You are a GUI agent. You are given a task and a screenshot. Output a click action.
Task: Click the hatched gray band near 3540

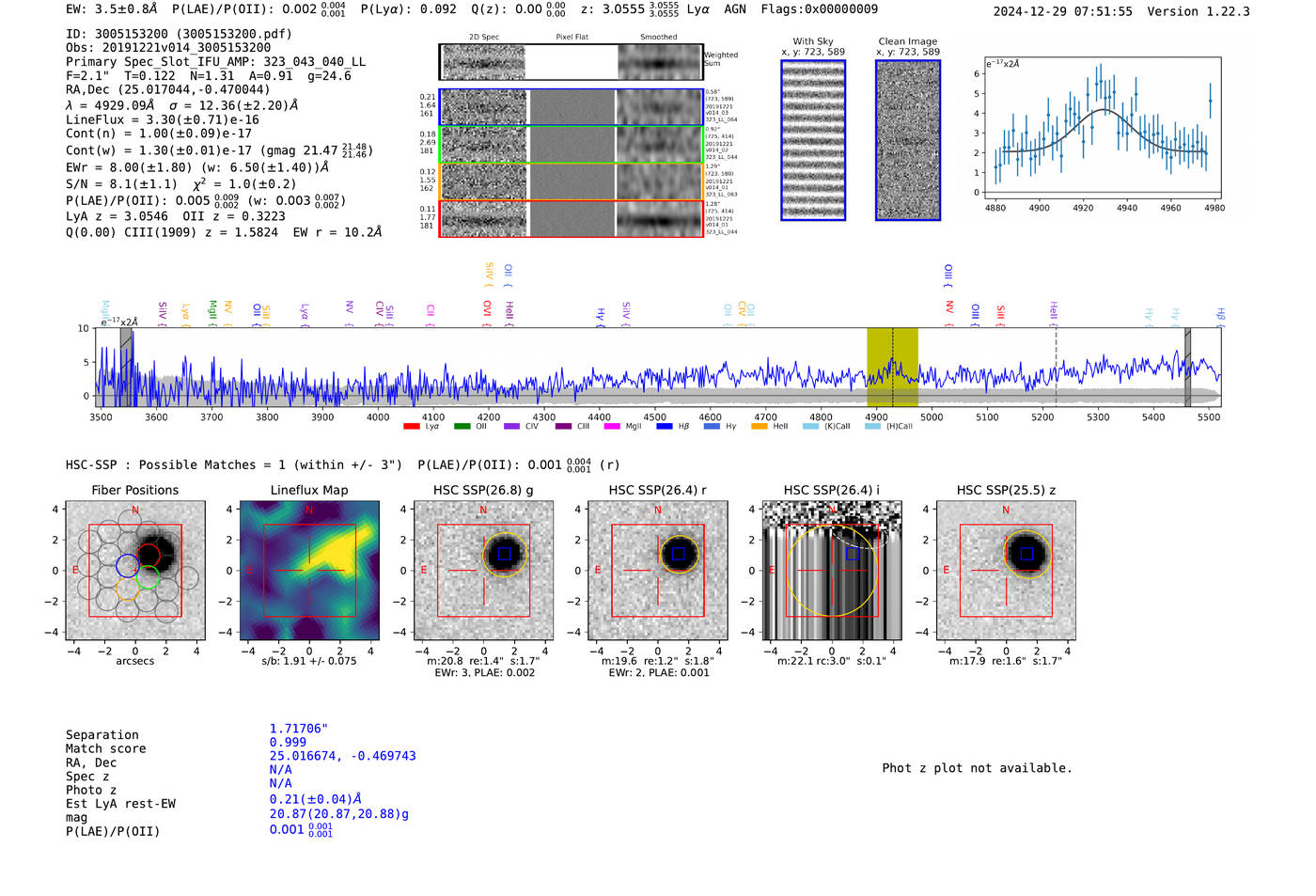tap(126, 367)
